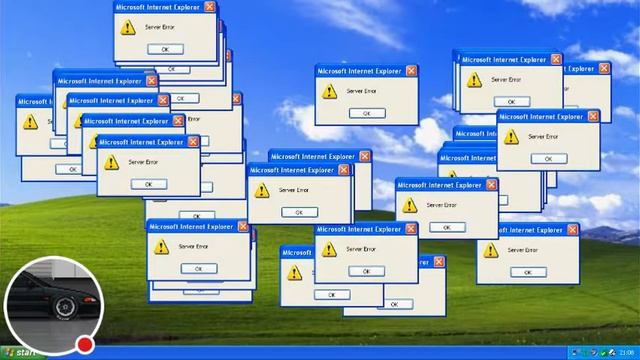Click OK in the dialog titled only 'Microsoft'
This screenshot has height=360, width=640.
coord(332,295)
